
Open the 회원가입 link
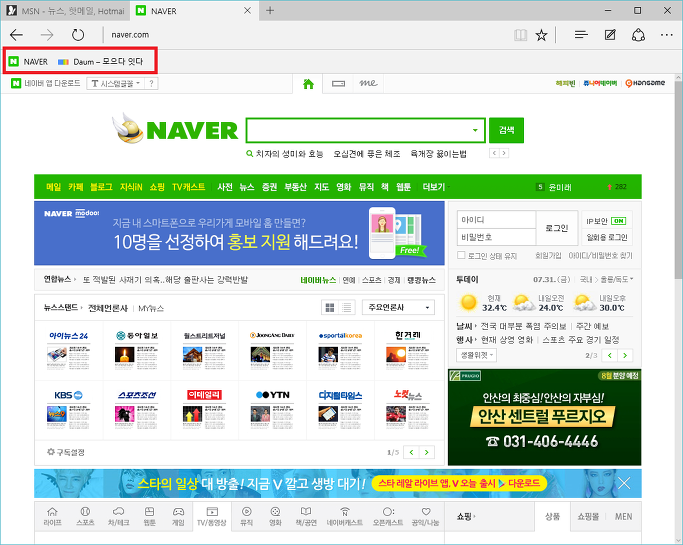click(x=548, y=256)
